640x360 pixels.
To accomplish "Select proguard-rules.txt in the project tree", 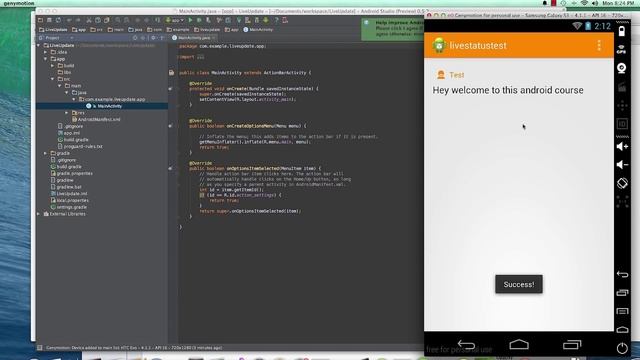I will (80, 147).
